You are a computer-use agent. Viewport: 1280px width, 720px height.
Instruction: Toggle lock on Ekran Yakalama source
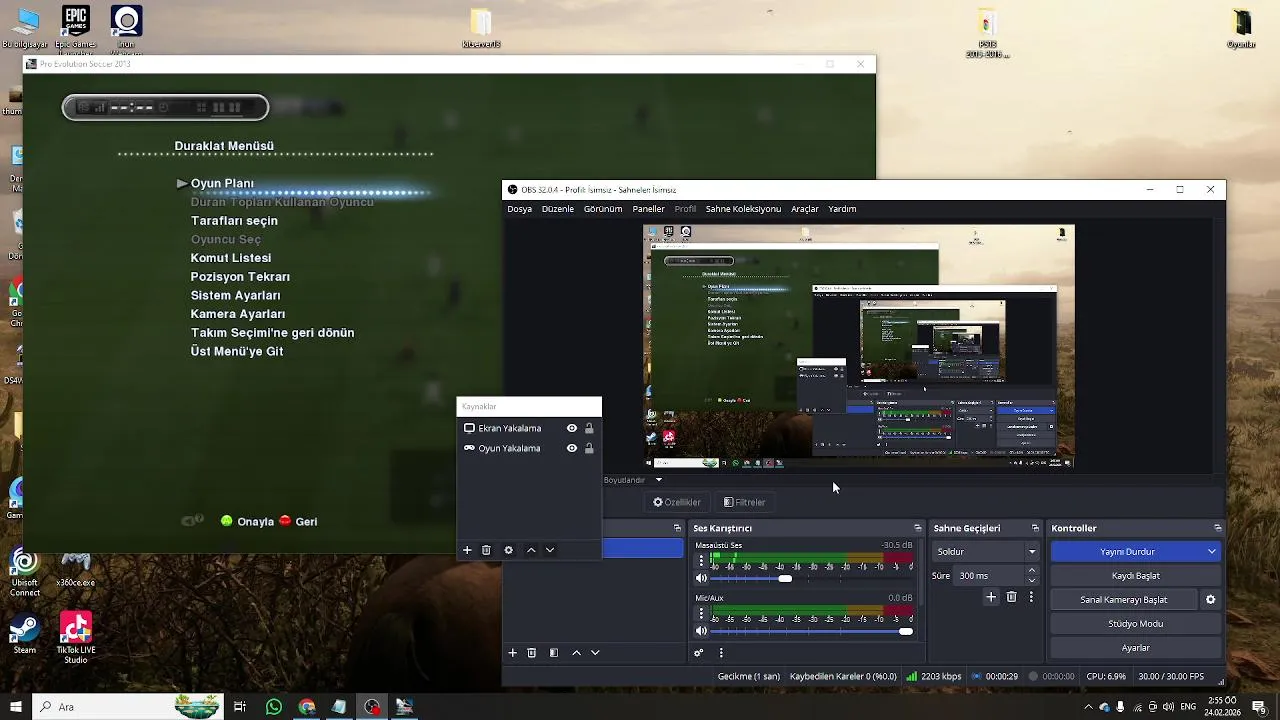589,428
